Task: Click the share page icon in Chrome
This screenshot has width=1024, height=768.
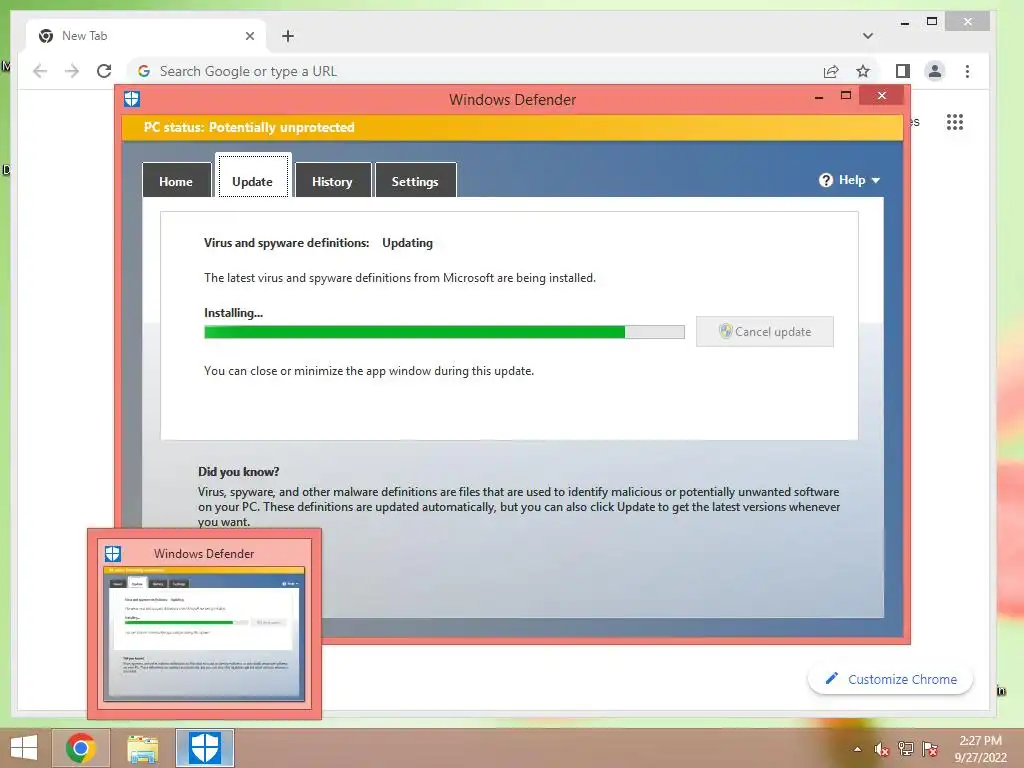Action: click(831, 71)
